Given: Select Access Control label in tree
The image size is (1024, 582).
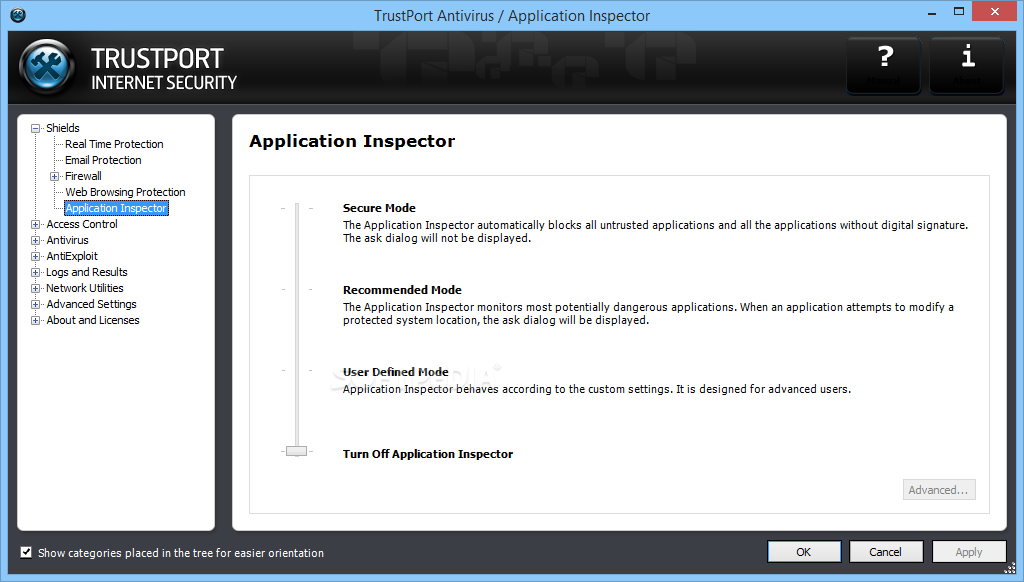Looking at the screenshot, I should click(82, 224).
